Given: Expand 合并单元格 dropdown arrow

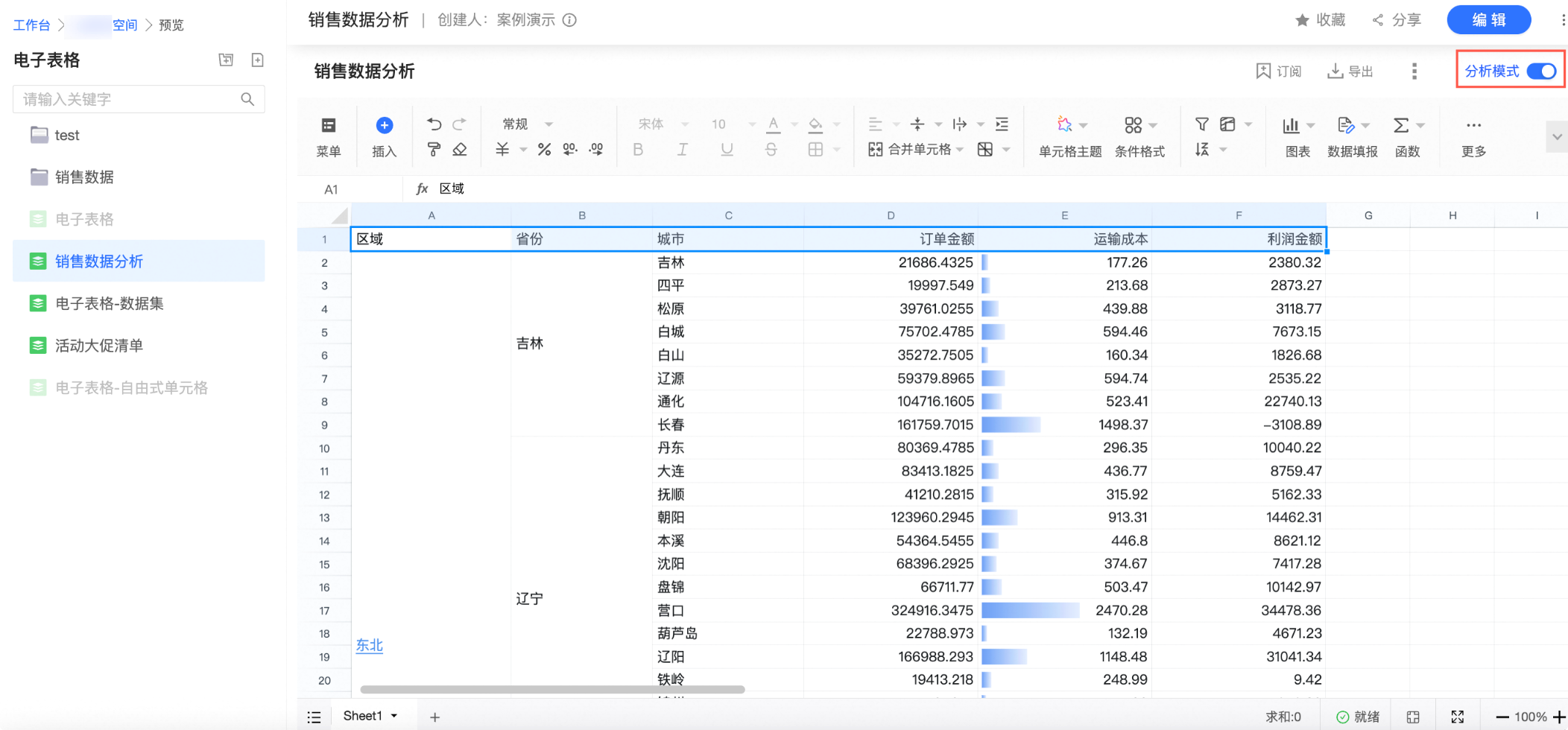Looking at the screenshot, I should 960,150.
